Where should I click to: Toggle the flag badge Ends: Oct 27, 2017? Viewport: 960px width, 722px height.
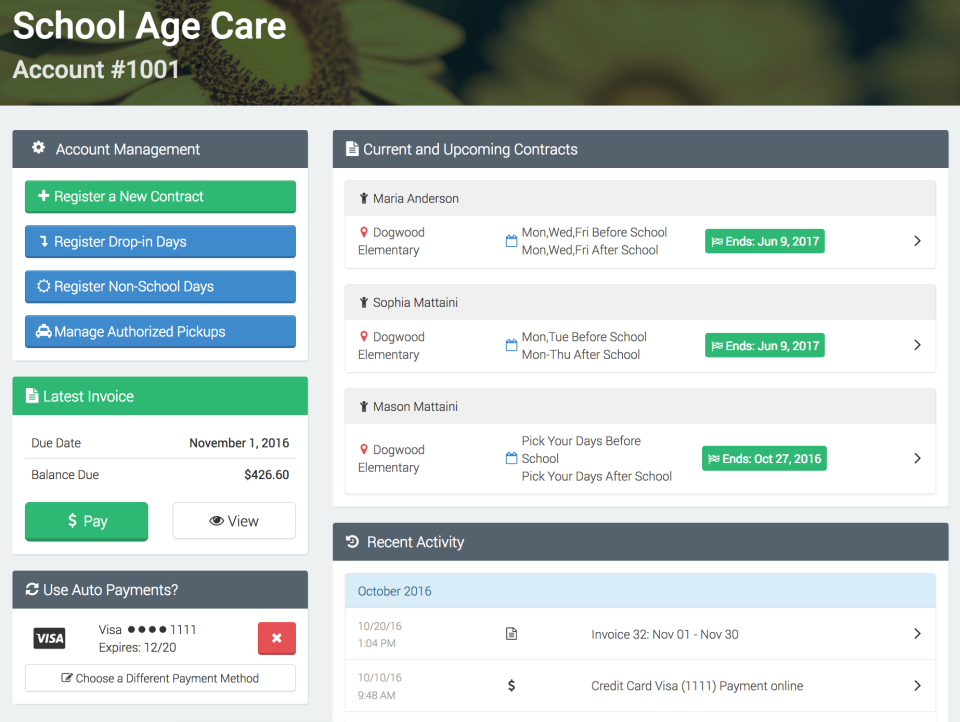coord(764,458)
